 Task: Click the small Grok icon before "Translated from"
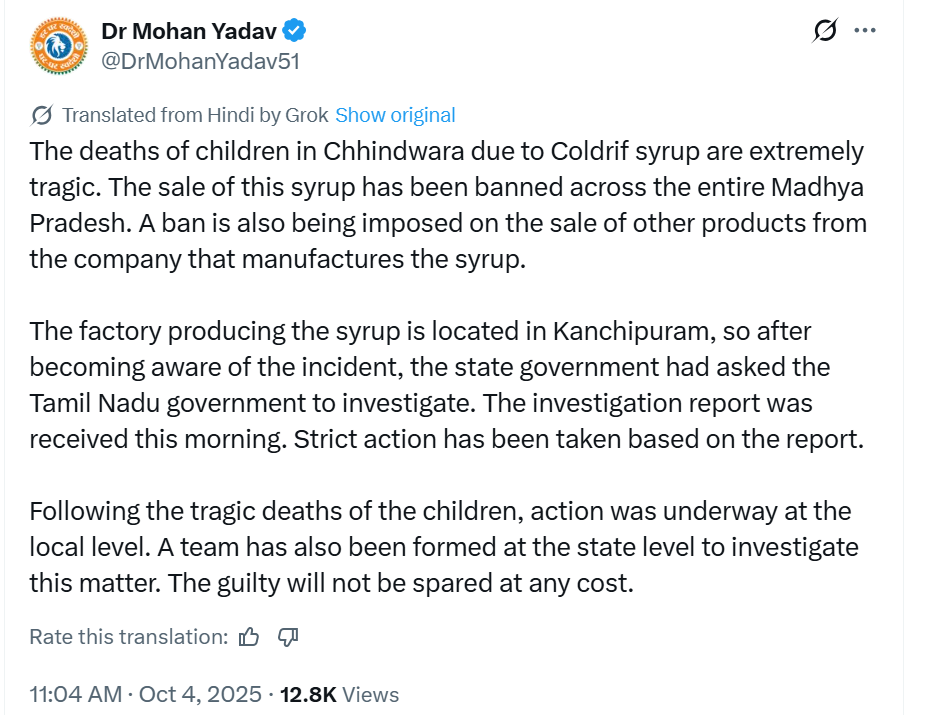point(42,115)
